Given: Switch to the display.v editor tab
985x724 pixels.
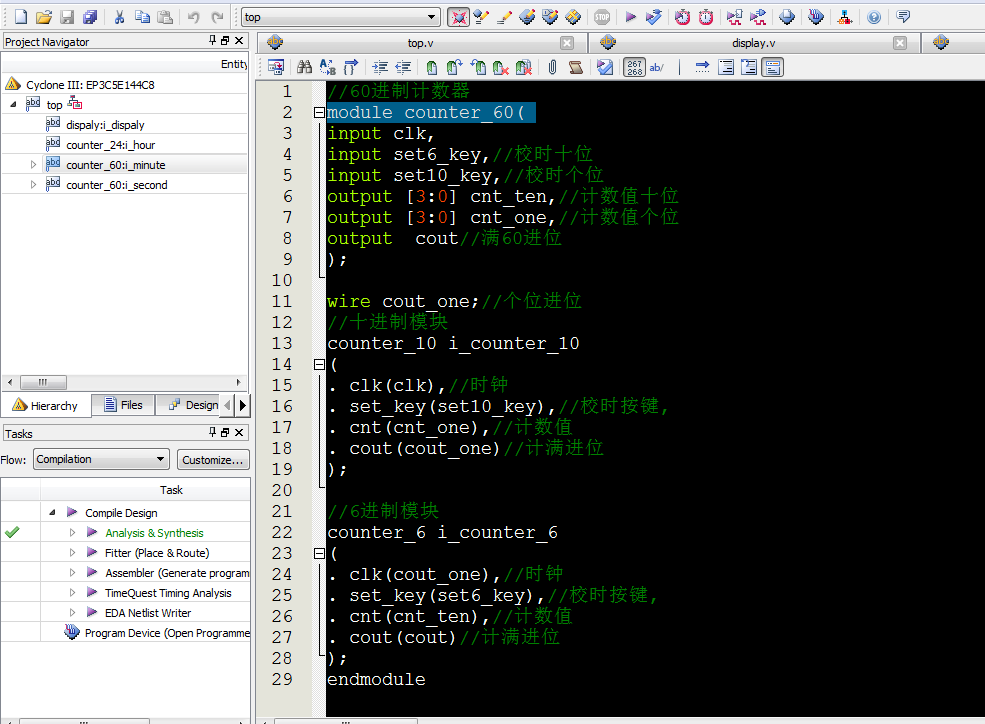Looking at the screenshot, I should [x=753, y=43].
